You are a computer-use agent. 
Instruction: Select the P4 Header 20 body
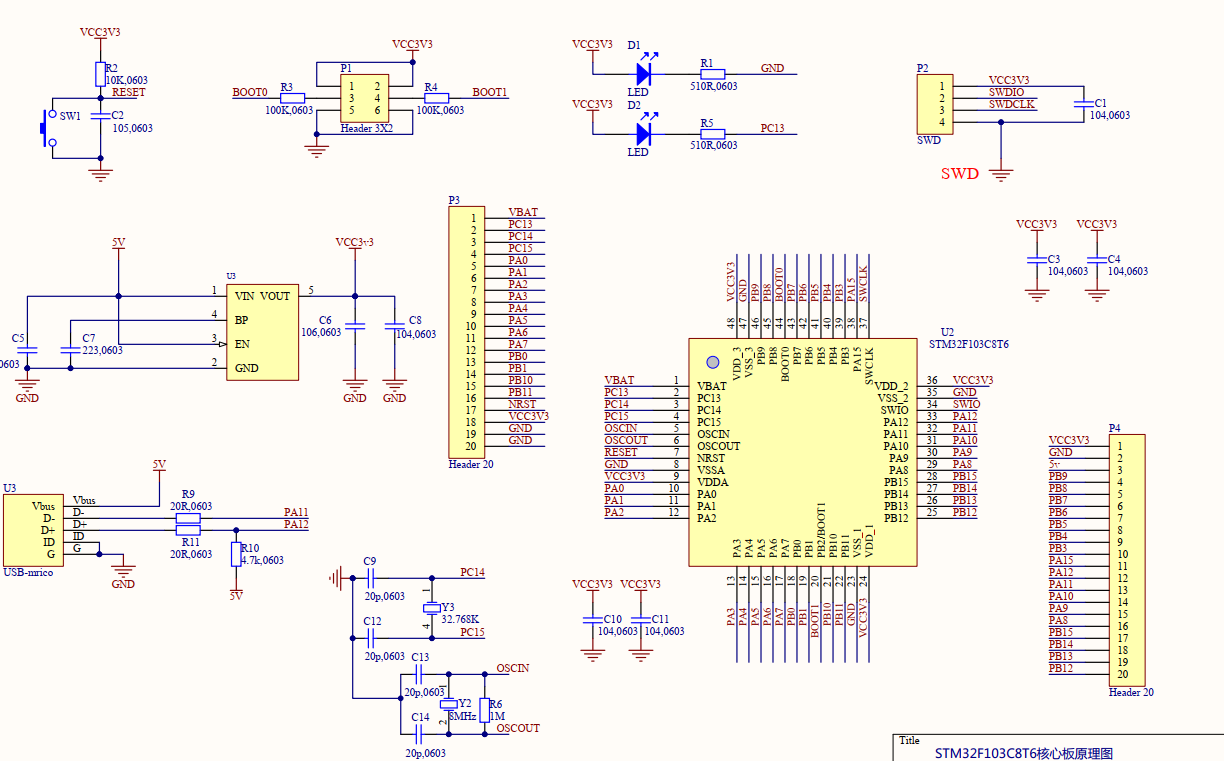(x=1127, y=560)
